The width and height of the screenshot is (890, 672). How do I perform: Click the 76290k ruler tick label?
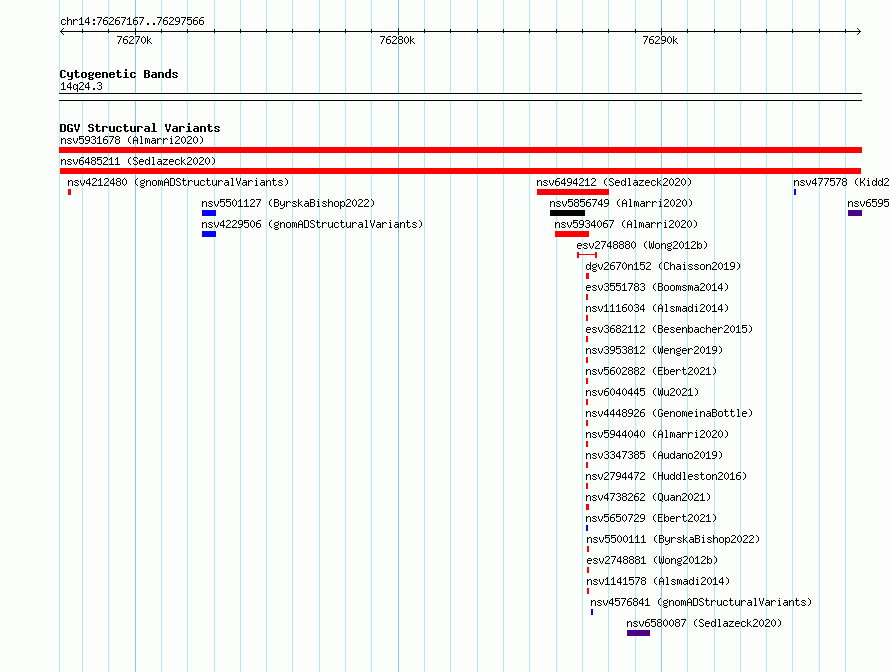(x=660, y=40)
